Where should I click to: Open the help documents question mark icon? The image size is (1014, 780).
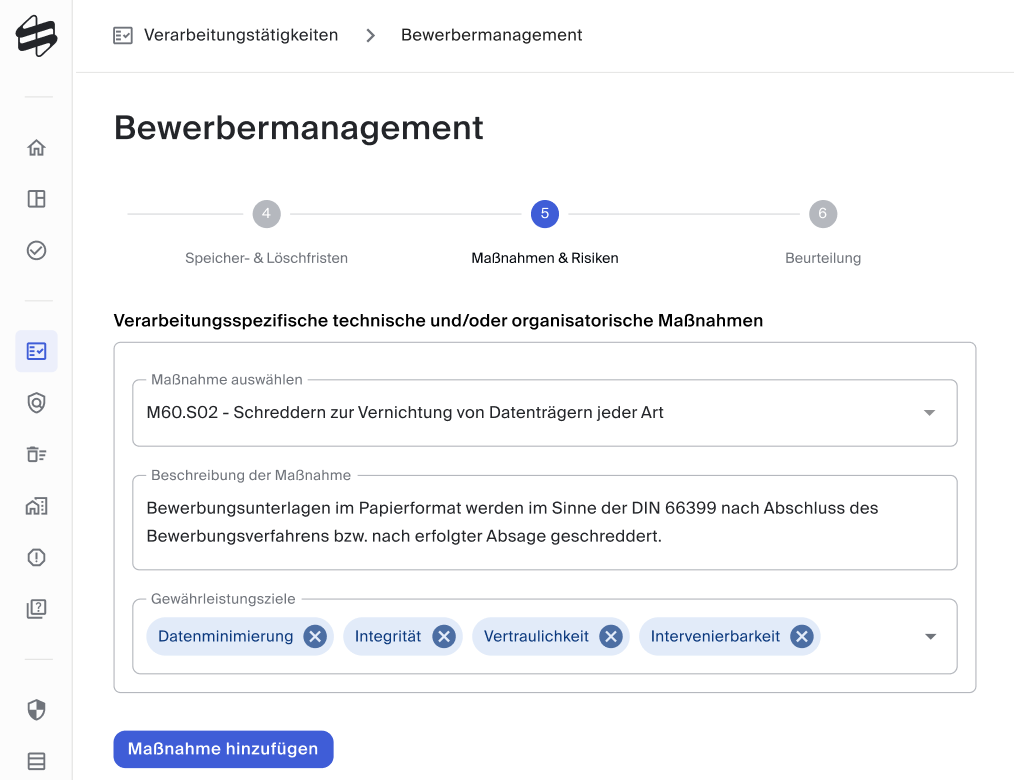point(36,609)
